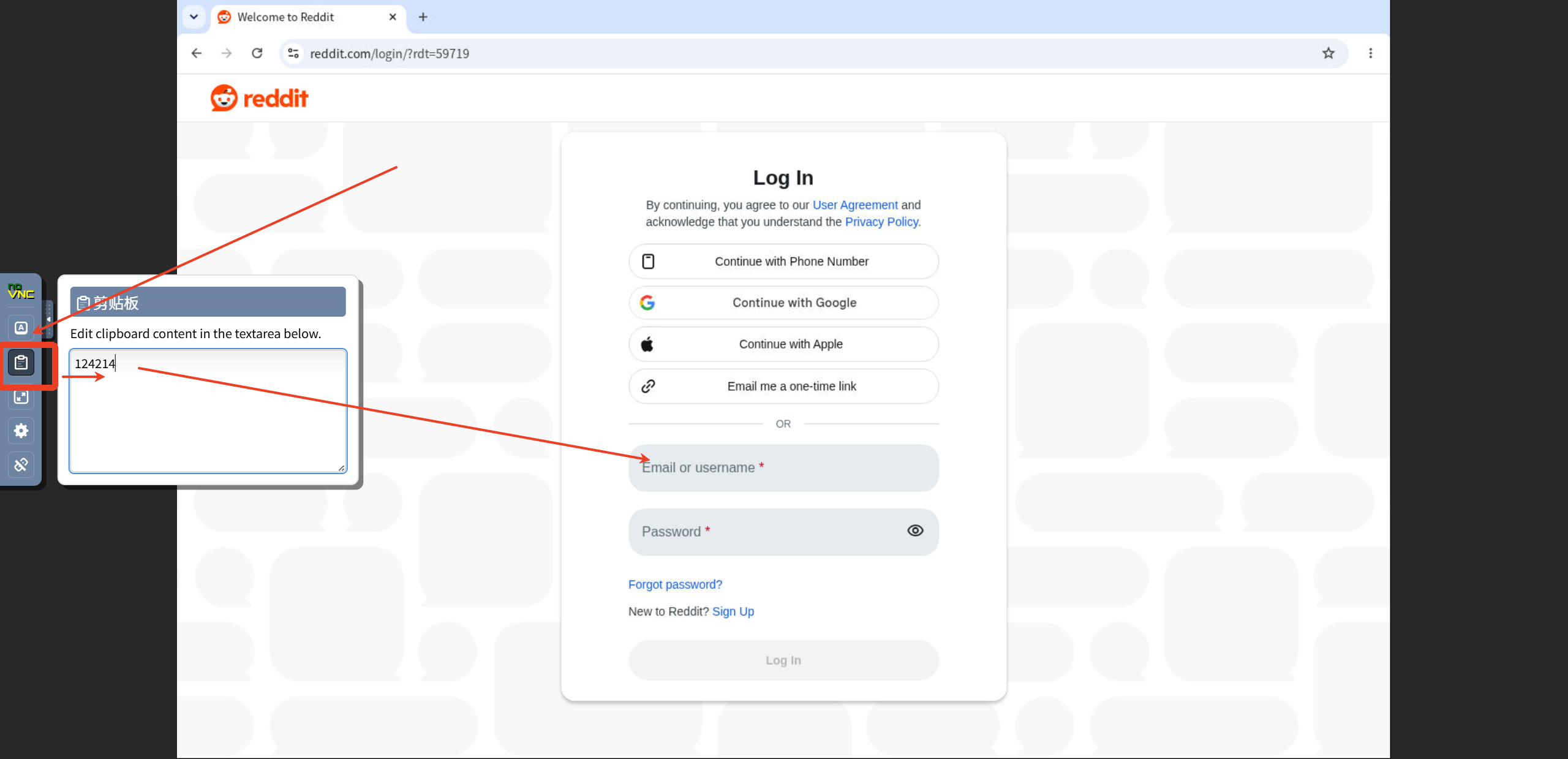Open noVNC settings gear

tap(21, 431)
